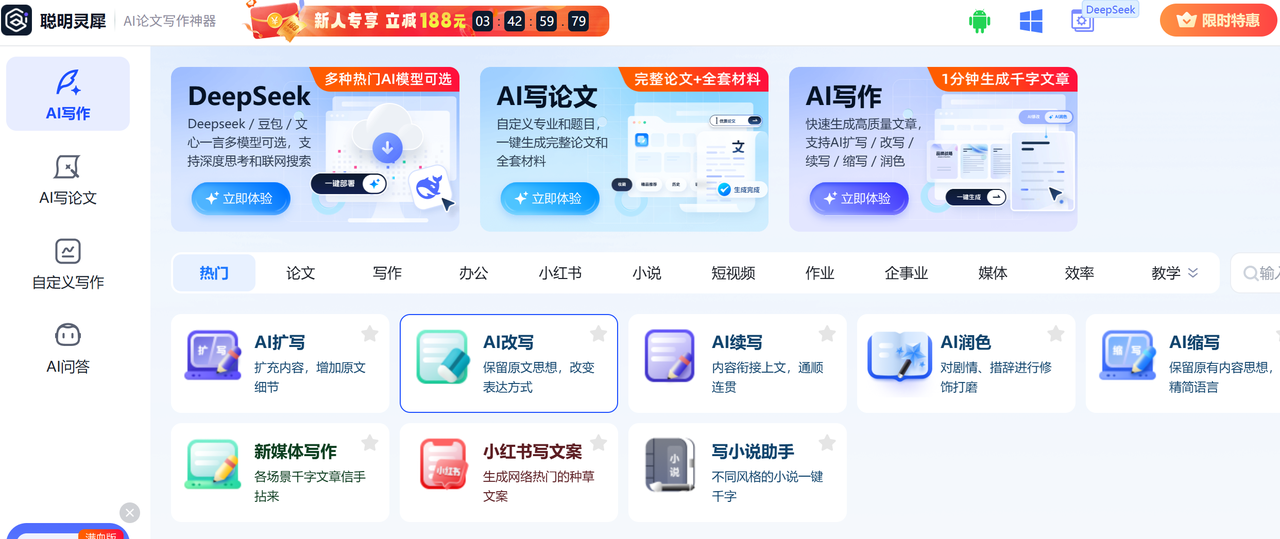Click the AI缩写 card icon
The image size is (1280, 539).
coord(1128,356)
